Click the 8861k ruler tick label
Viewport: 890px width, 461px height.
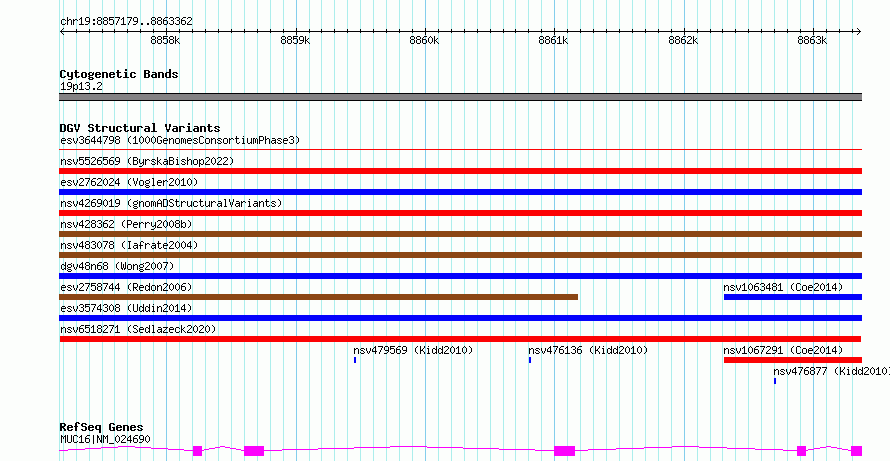tap(553, 40)
